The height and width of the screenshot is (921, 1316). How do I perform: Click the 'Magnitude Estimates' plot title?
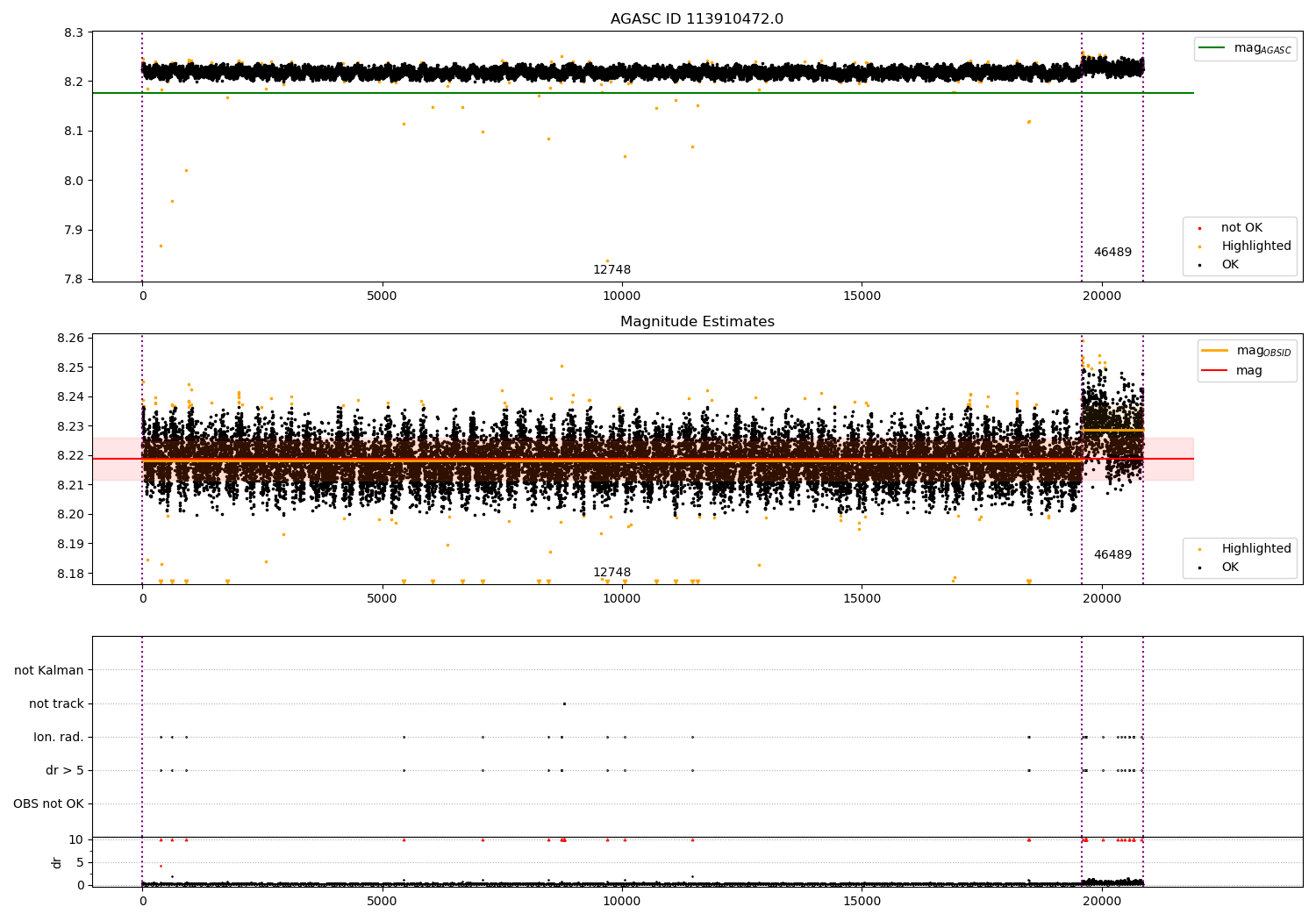pyautogui.click(x=697, y=322)
